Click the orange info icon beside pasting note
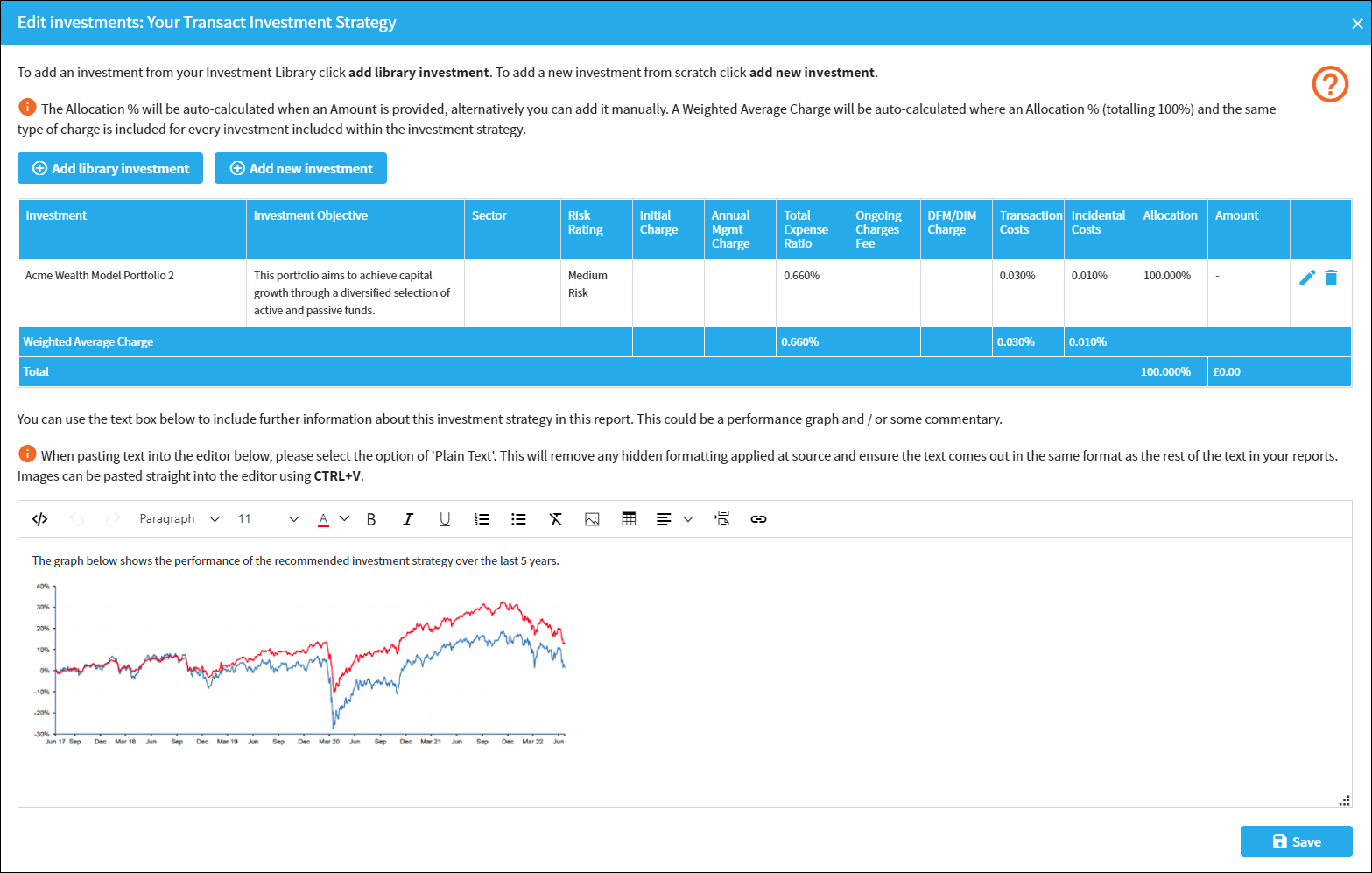 pos(27,454)
